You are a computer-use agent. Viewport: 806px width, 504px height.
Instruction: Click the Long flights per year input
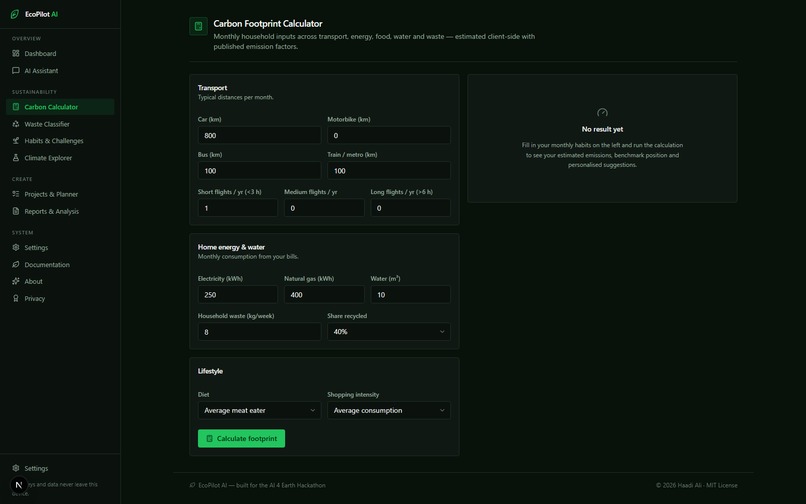pyautogui.click(x=410, y=208)
